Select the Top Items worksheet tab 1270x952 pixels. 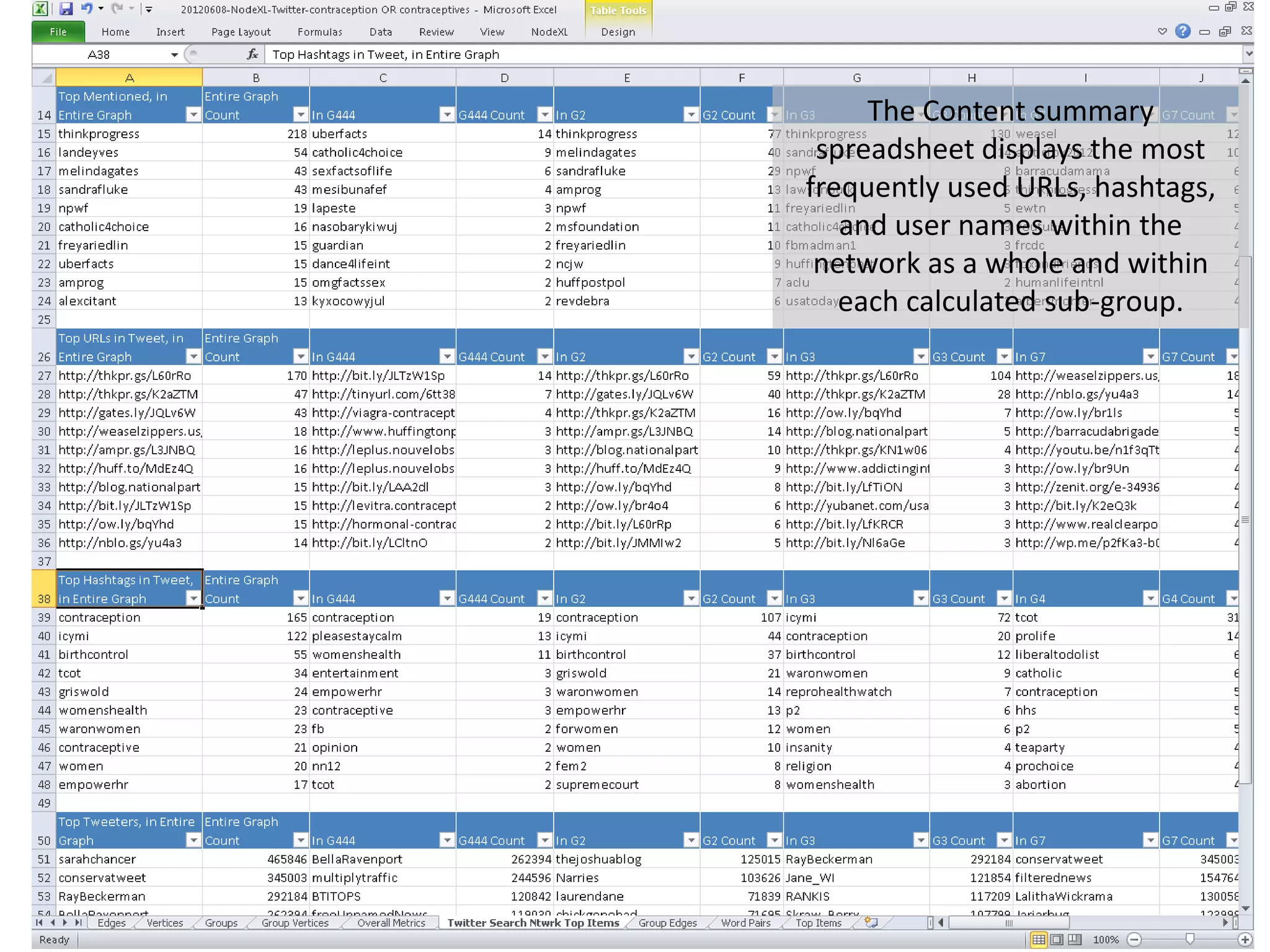tap(819, 922)
